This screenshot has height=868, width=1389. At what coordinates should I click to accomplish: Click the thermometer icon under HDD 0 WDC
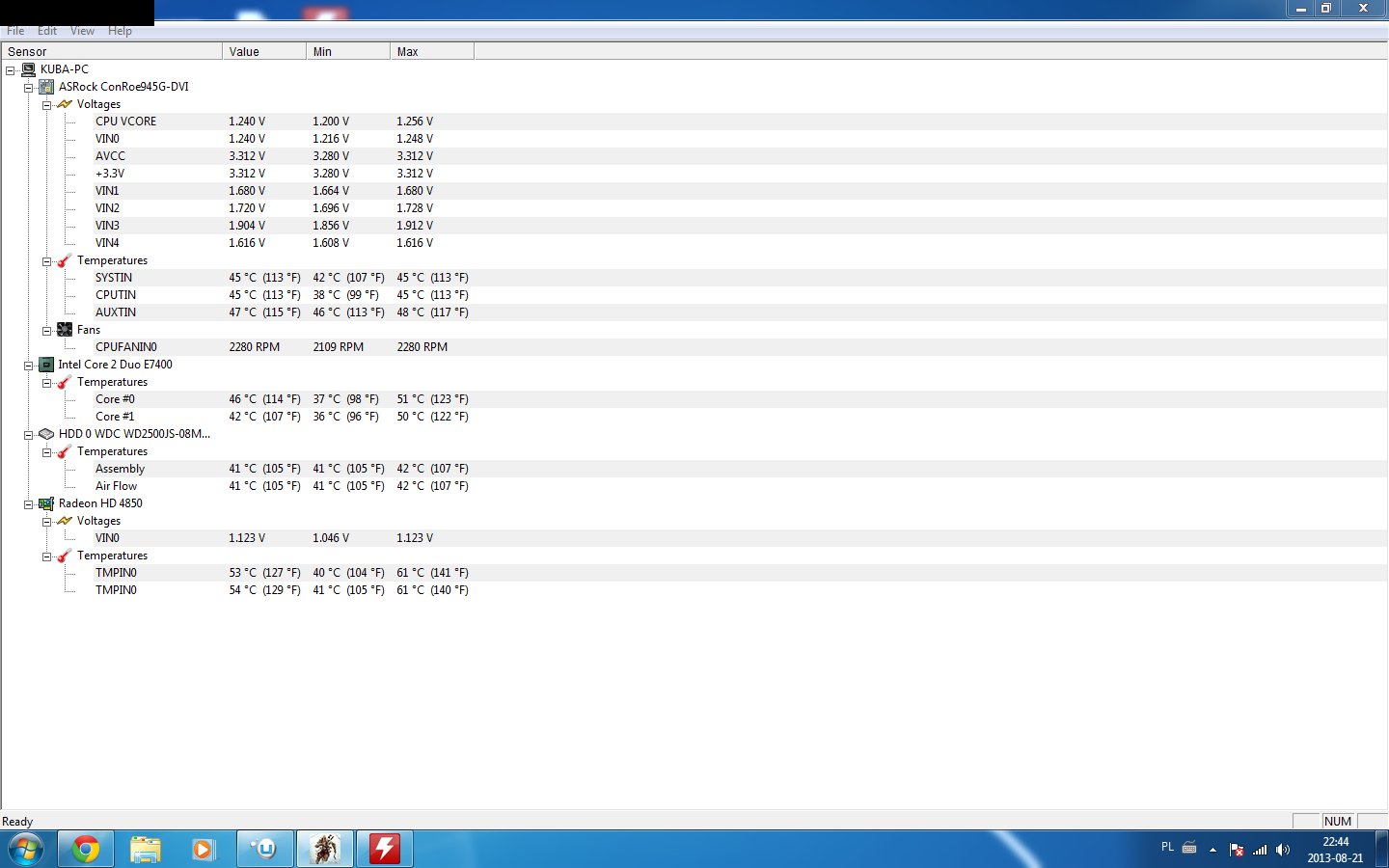65,451
